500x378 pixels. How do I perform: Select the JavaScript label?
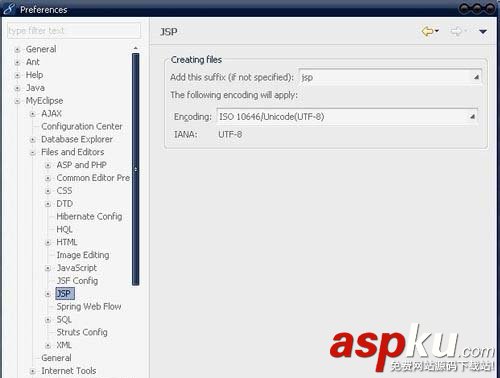(77, 268)
